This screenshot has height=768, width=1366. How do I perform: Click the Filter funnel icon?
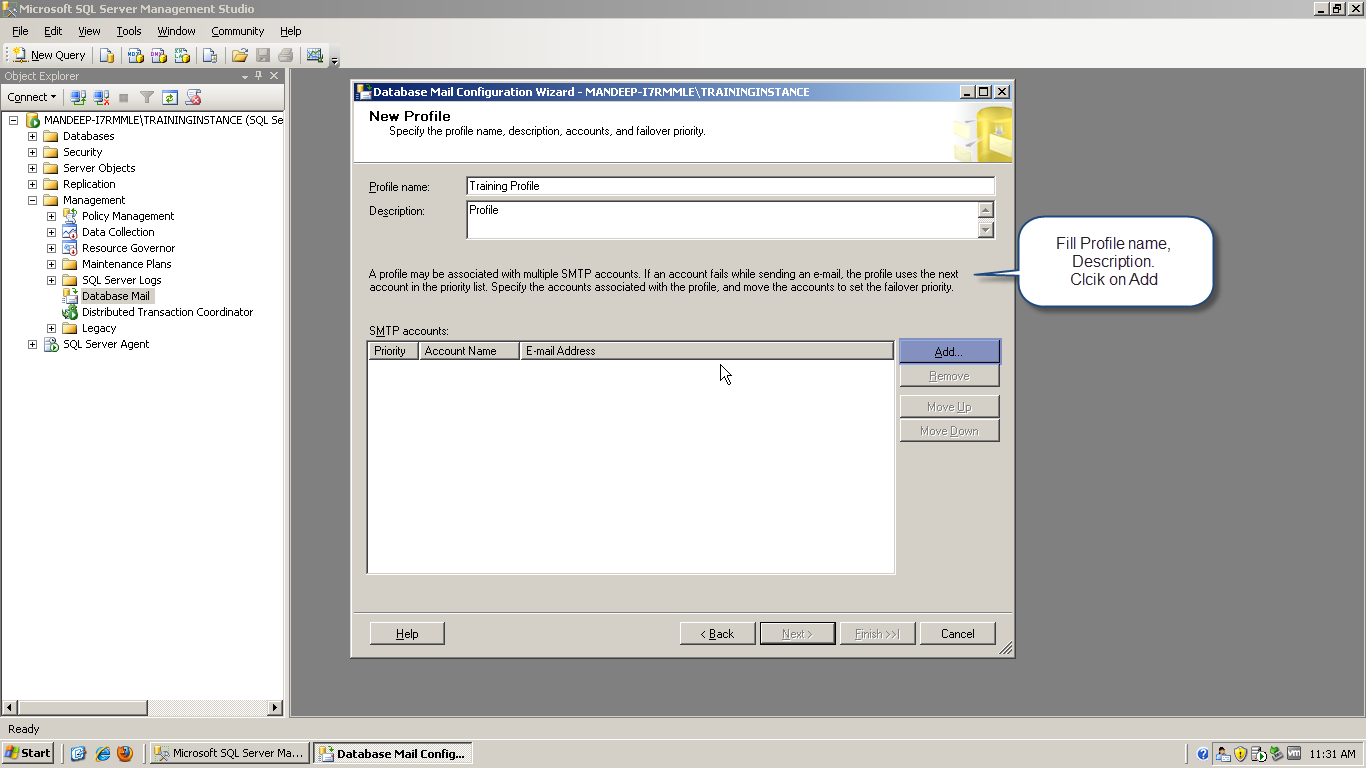click(x=147, y=97)
